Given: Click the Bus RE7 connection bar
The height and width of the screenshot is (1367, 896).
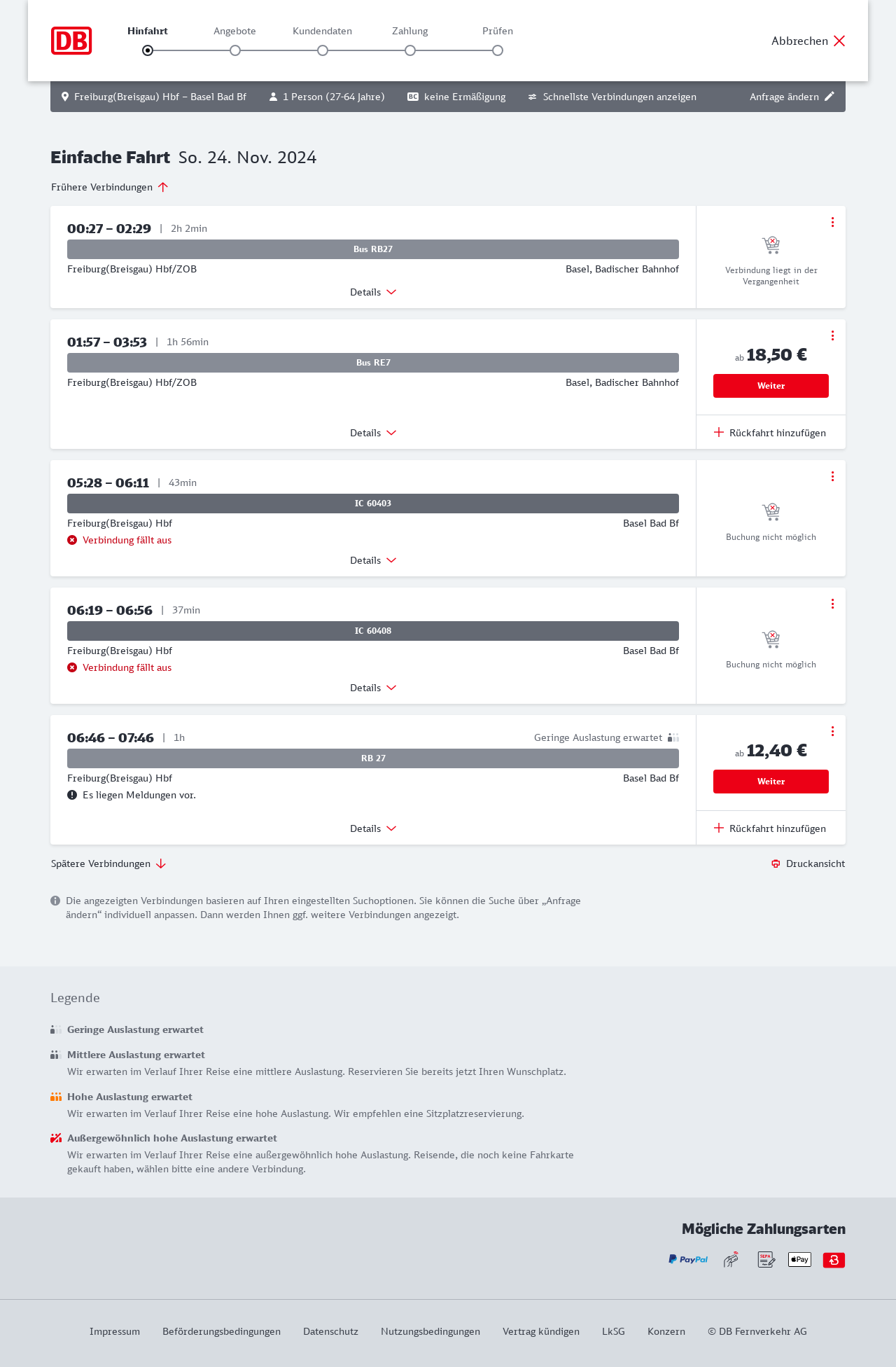Looking at the screenshot, I should (373, 363).
